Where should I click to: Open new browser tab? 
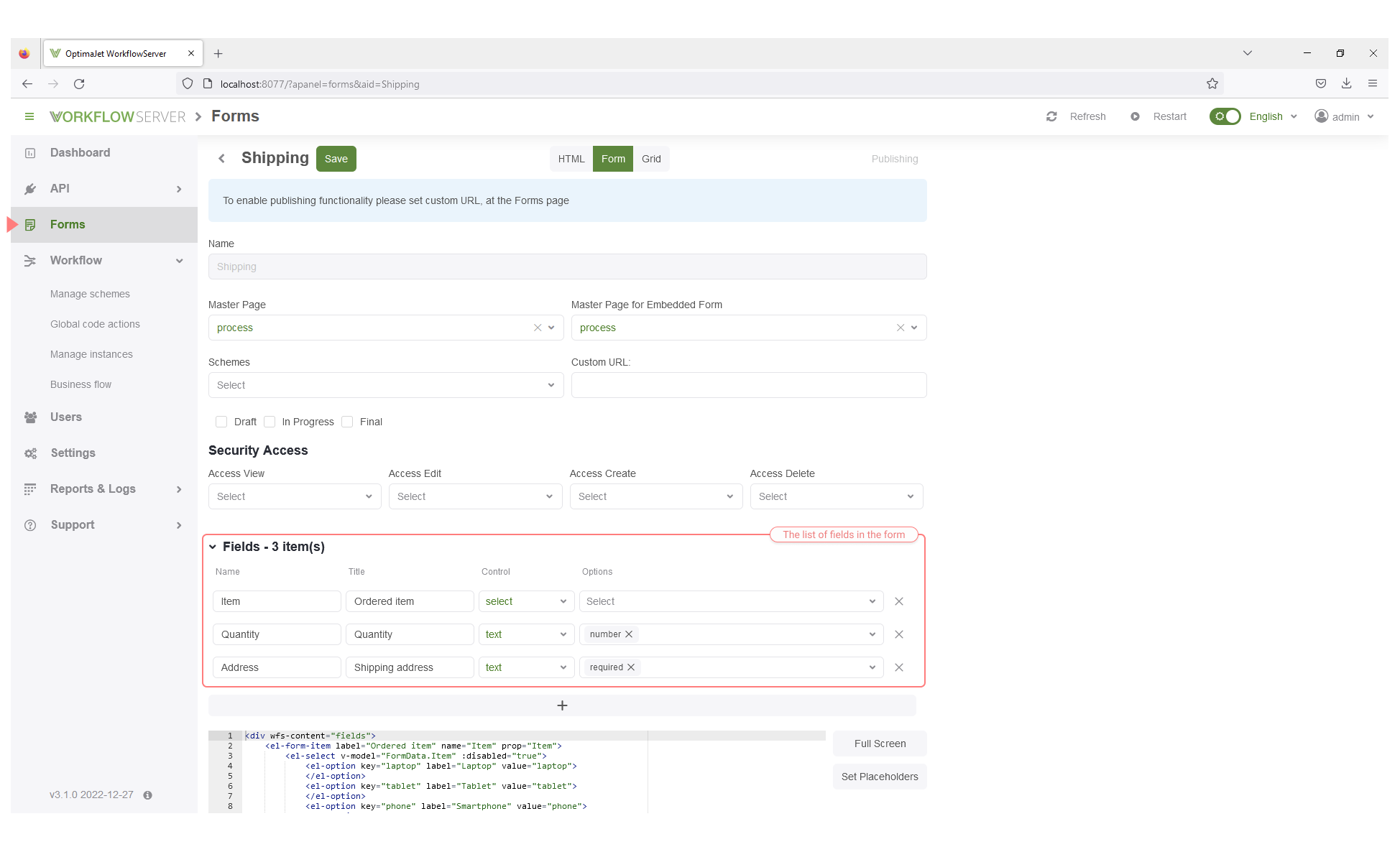218,54
